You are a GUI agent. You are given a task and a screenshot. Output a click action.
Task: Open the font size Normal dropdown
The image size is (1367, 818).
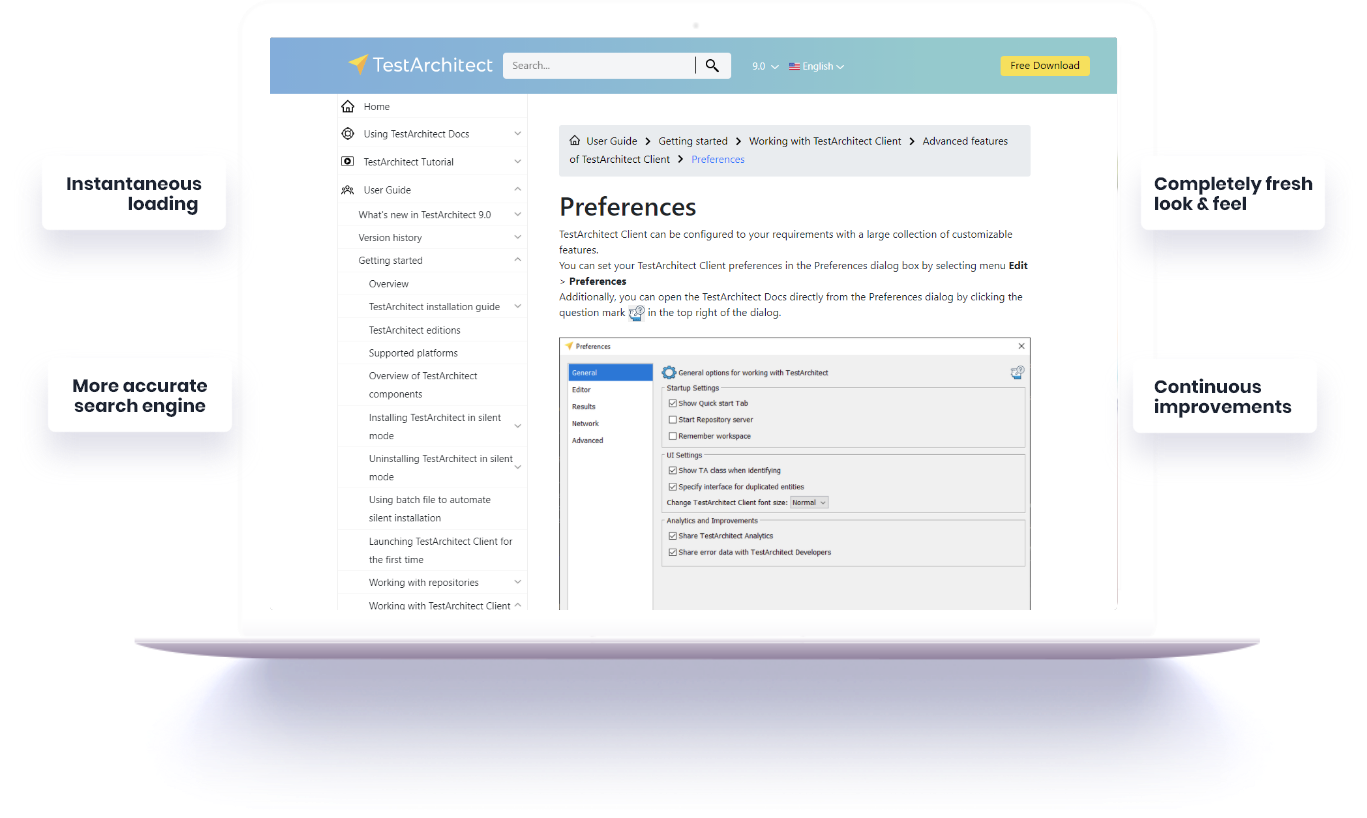coord(809,502)
